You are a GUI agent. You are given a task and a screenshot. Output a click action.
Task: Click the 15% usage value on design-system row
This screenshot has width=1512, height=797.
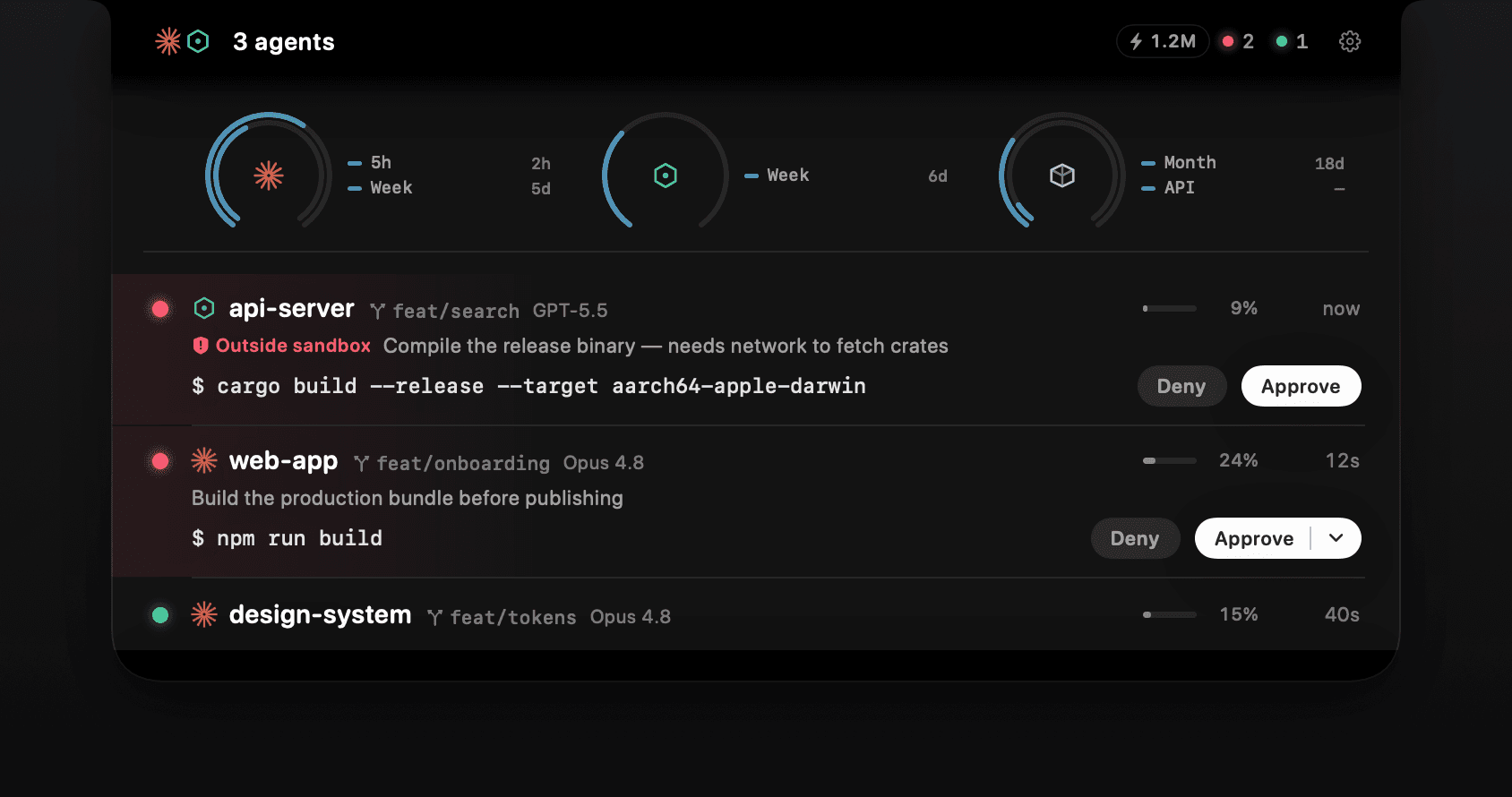1239,614
